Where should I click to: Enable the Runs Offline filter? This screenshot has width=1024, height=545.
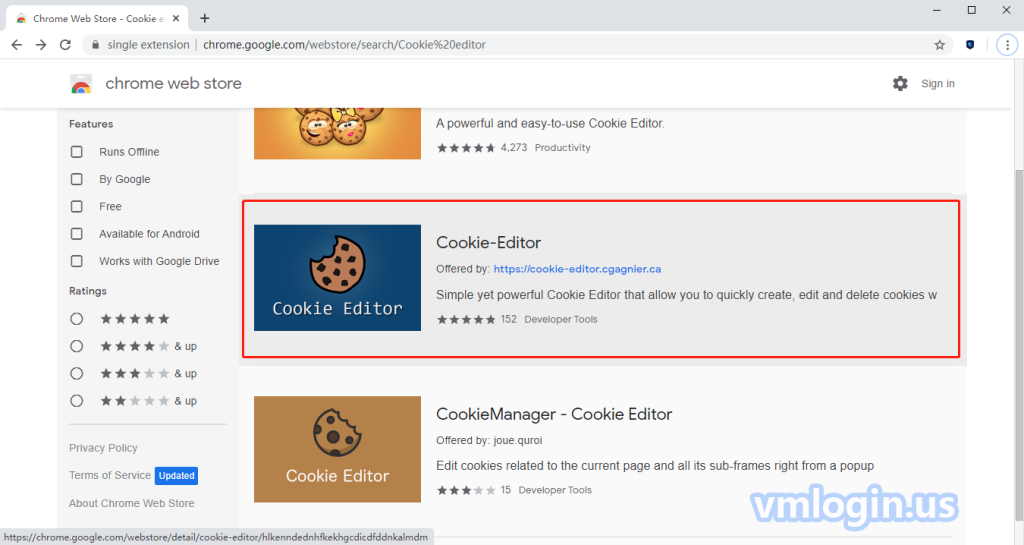pos(77,151)
